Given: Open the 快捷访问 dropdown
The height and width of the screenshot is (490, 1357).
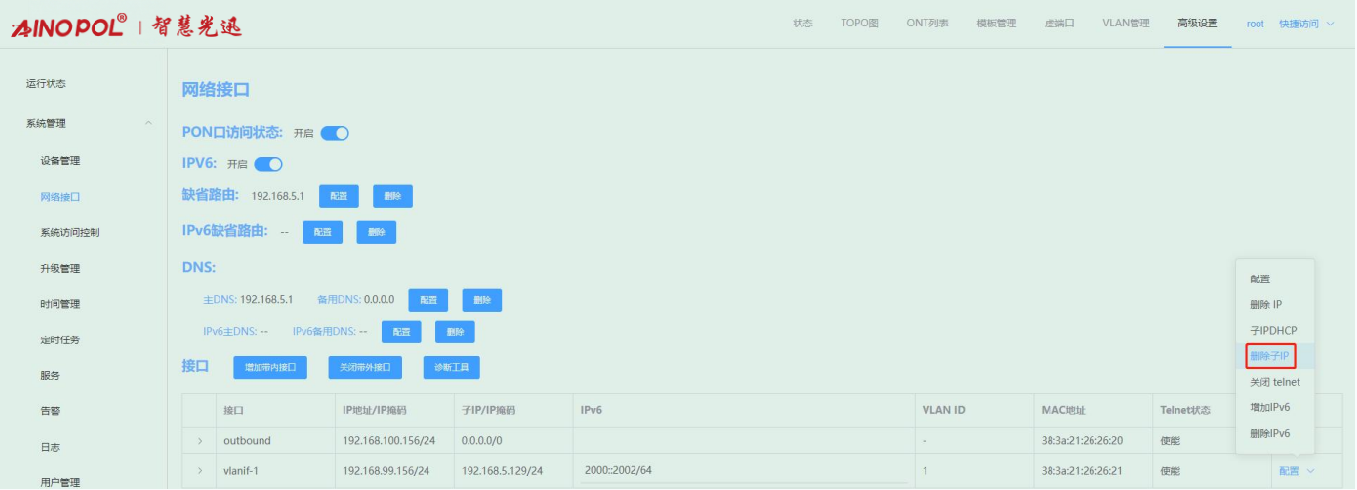Looking at the screenshot, I should click(1306, 24).
